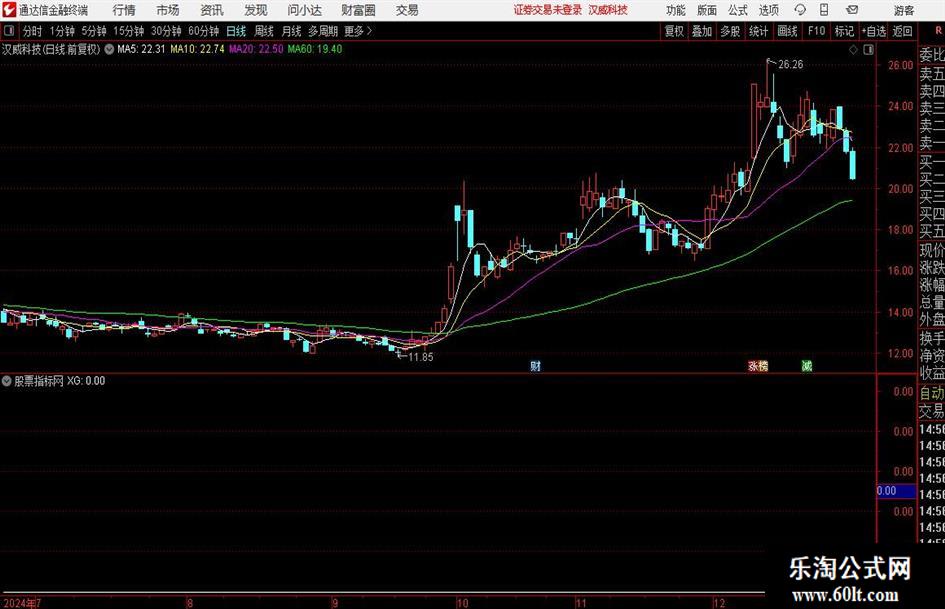Click the diamond icon at chart top-right
This screenshot has width=945, height=609.
(x=853, y=50)
